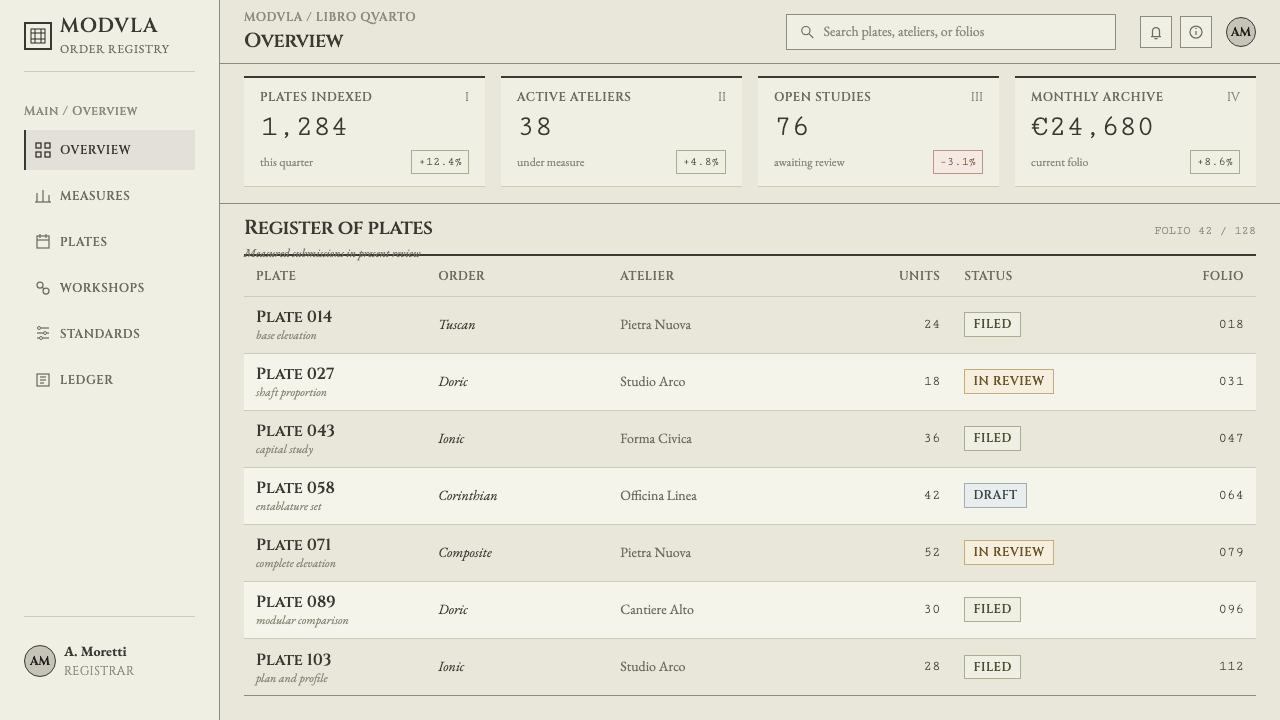Focus the search plates input field
1280x720 pixels.
tap(951, 32)
